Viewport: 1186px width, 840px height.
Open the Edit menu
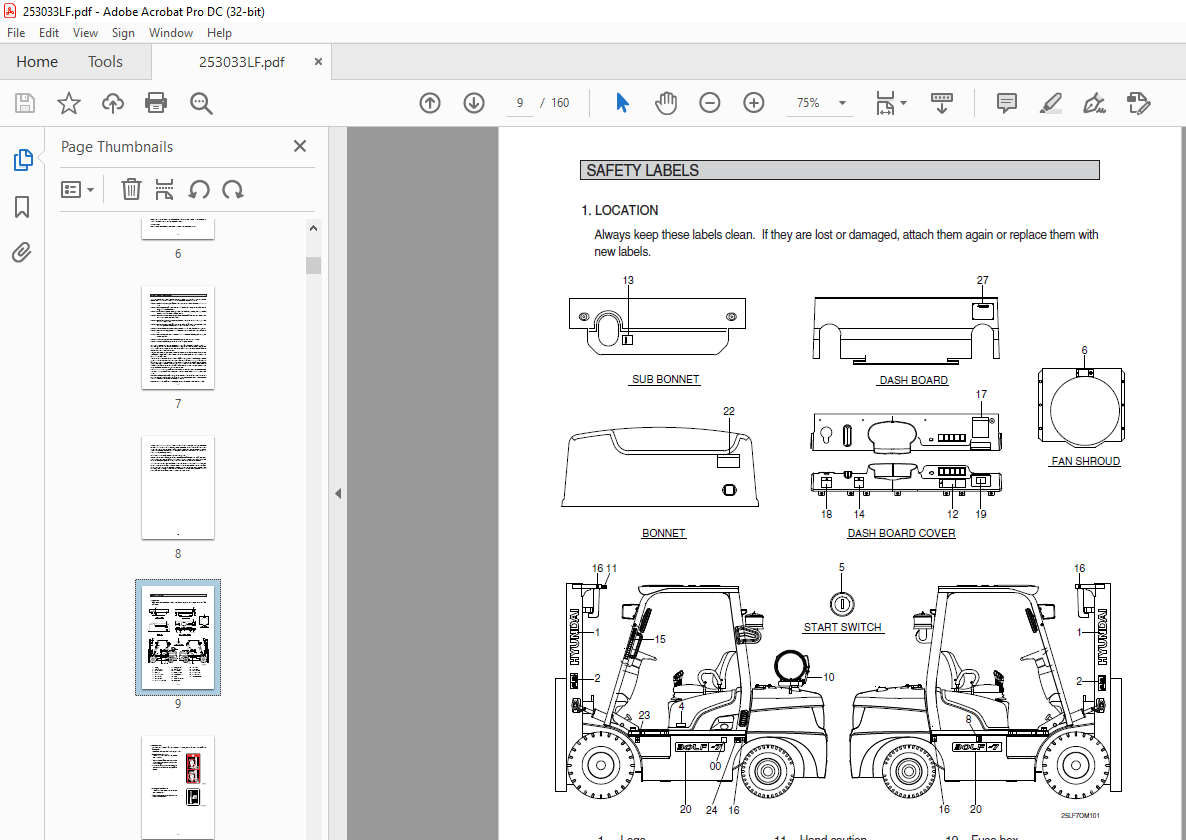pos(49,33)
